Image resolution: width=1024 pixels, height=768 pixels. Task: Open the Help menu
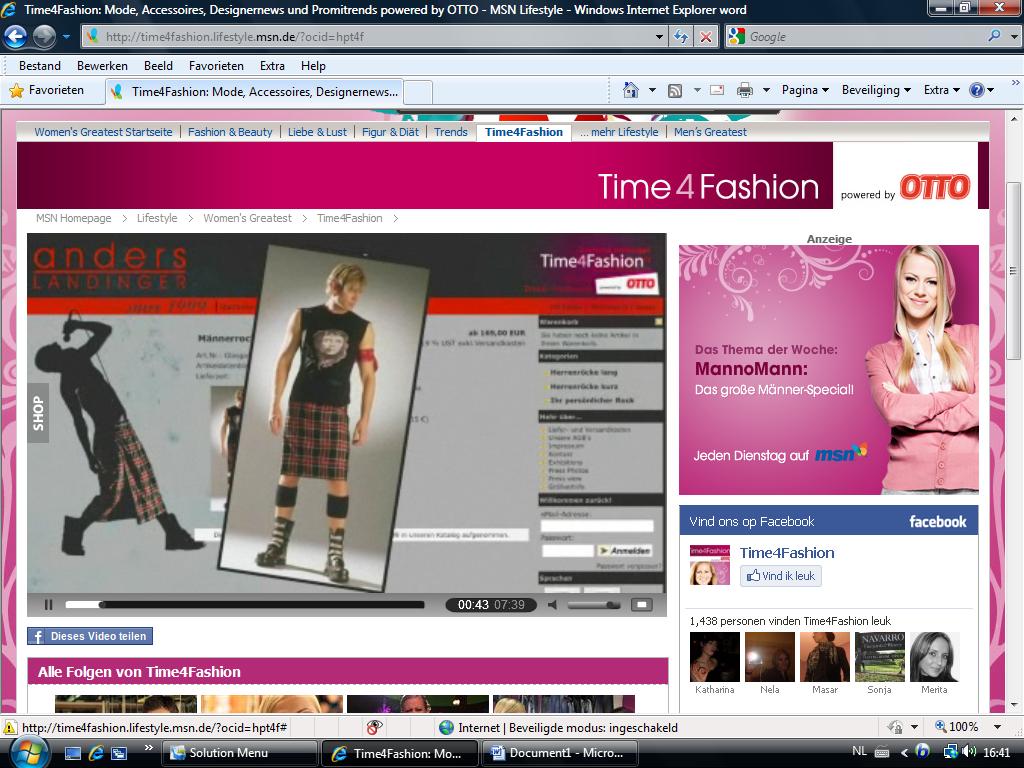pyautogui.click(x=313, y=66)
